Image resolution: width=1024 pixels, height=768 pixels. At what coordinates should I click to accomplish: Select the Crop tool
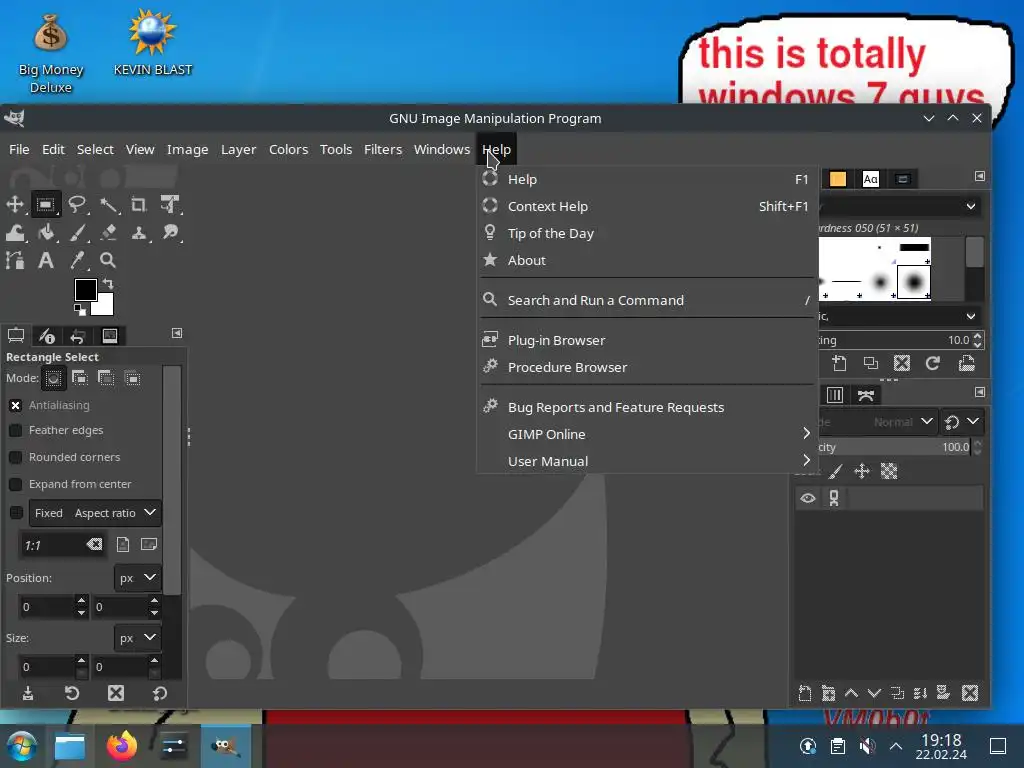coord(138,204)
